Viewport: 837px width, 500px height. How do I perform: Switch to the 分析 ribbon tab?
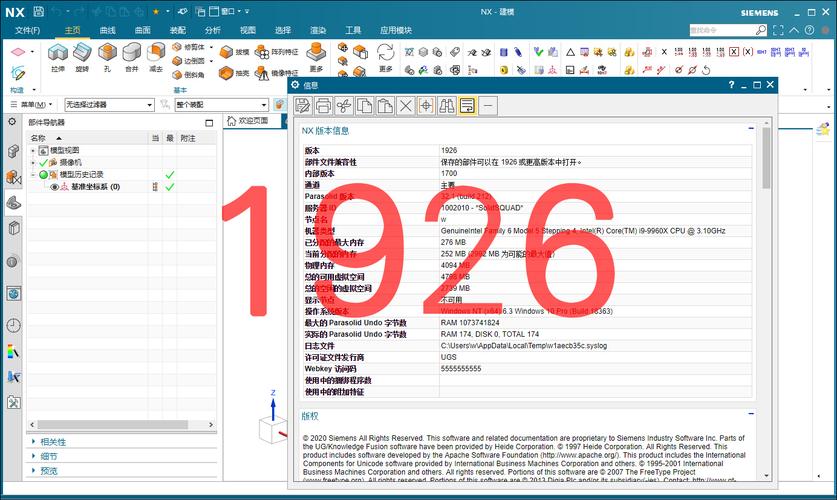(212, 30)
